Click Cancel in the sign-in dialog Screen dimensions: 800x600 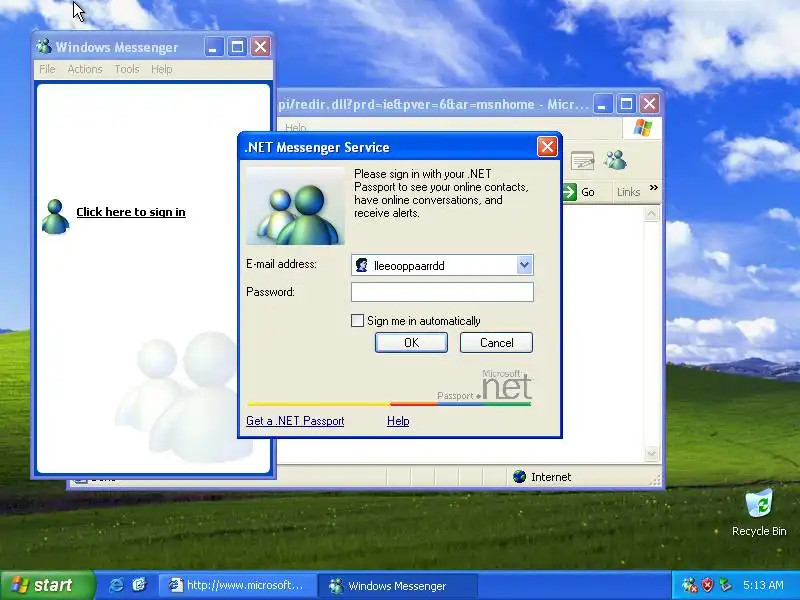tap(496, 342)
